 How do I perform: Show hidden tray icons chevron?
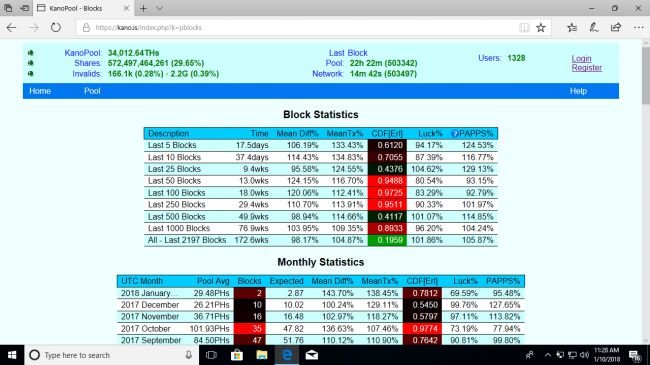pos(548,355)
